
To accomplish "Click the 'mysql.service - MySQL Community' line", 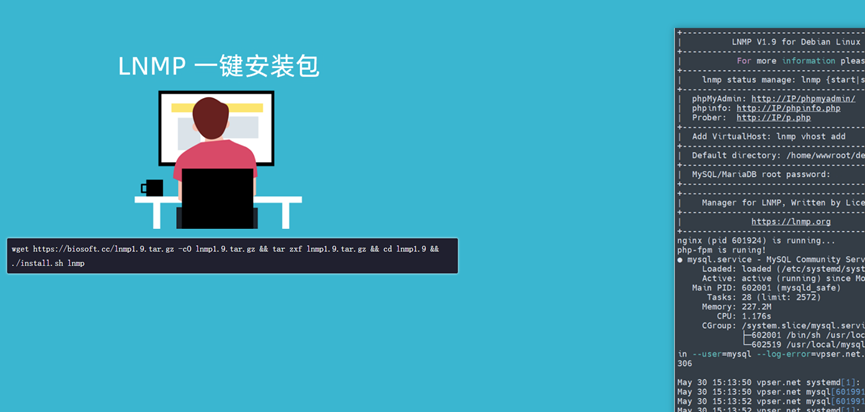I will point(771,259).
